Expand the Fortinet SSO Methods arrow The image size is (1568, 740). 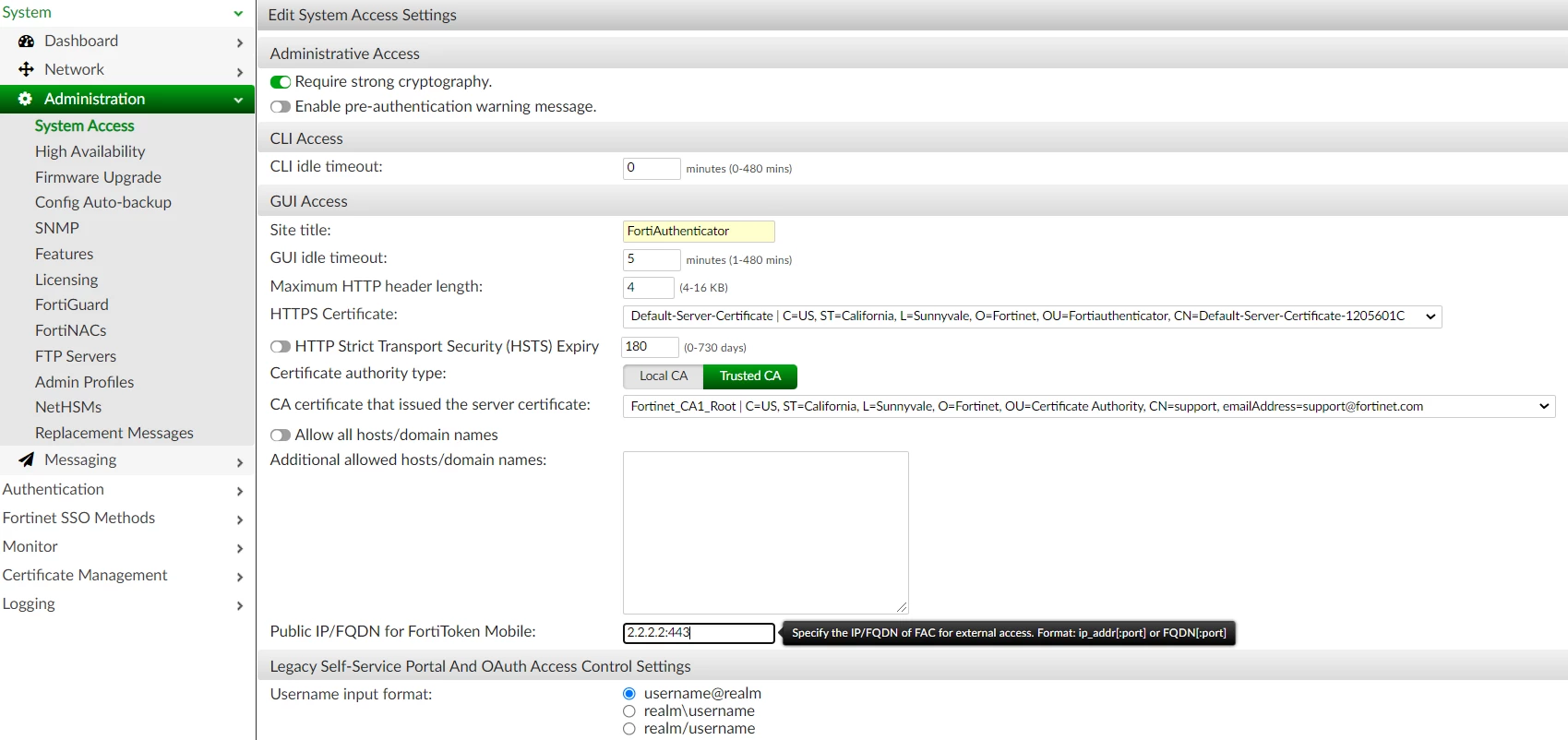(240, 519)
